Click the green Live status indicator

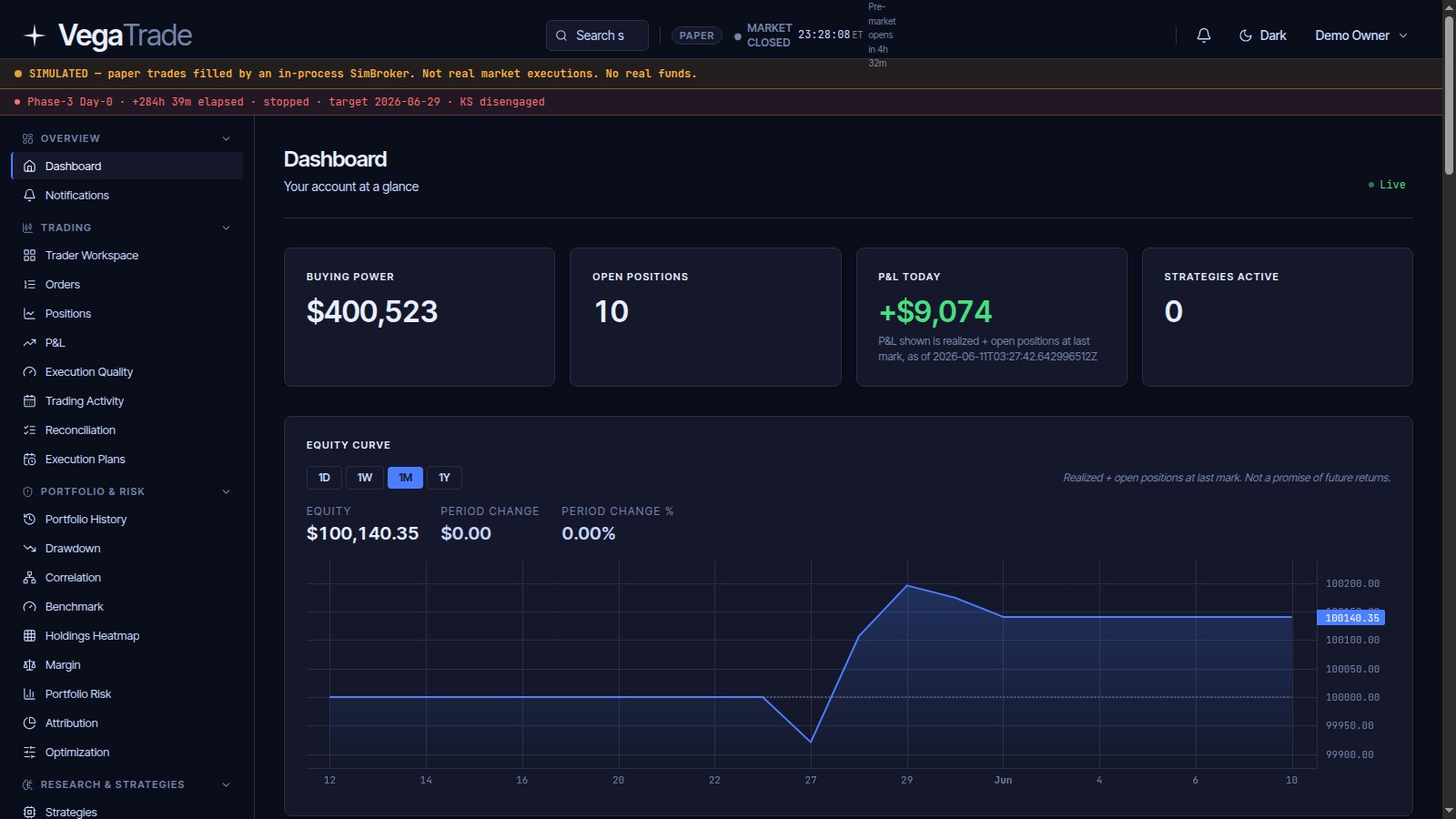(x=1387, y=185)
